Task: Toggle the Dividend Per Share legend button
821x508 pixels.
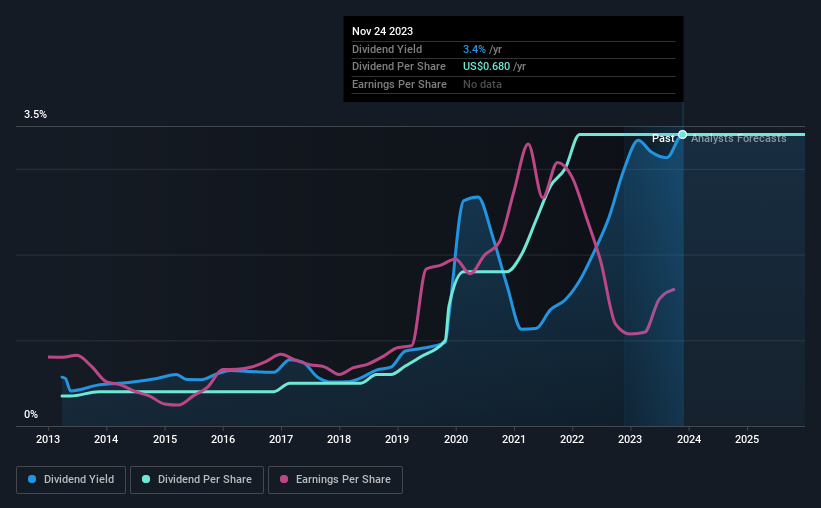Action: [x=197, y=480]
